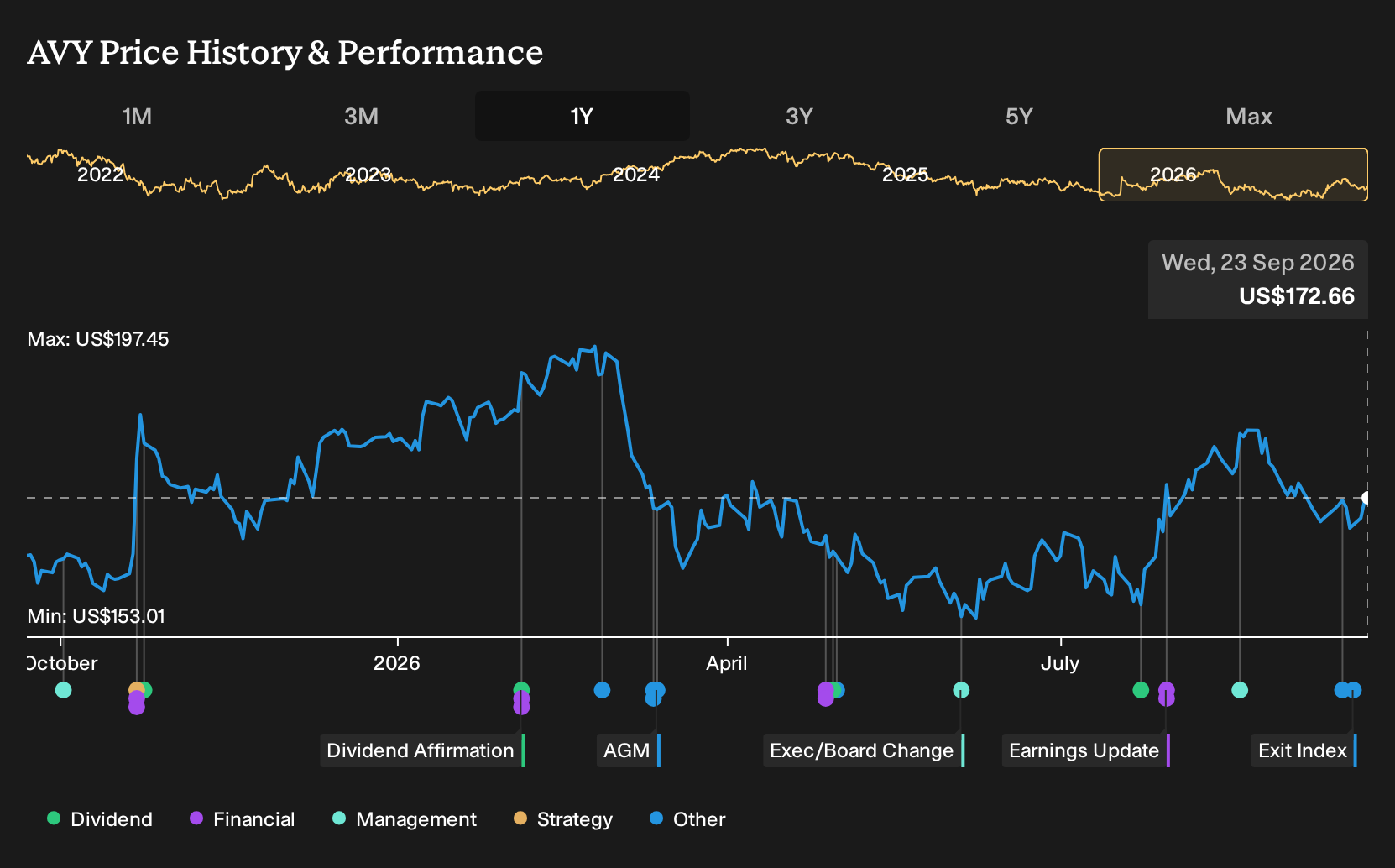1395x868 pixels.
Task: Jump to 2025 in the overview timeline
Action: pos(905,175)
